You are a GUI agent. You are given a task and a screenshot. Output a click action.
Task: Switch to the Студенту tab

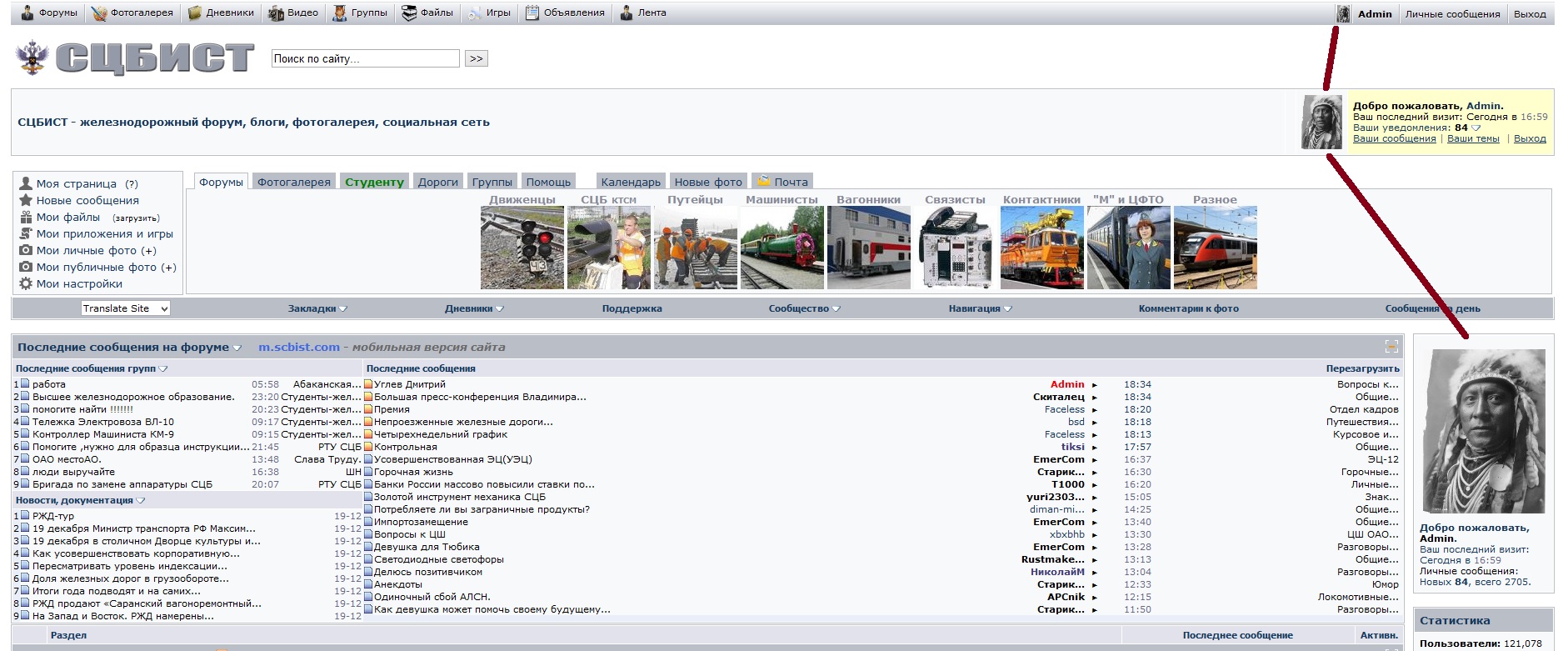[374, 182]
